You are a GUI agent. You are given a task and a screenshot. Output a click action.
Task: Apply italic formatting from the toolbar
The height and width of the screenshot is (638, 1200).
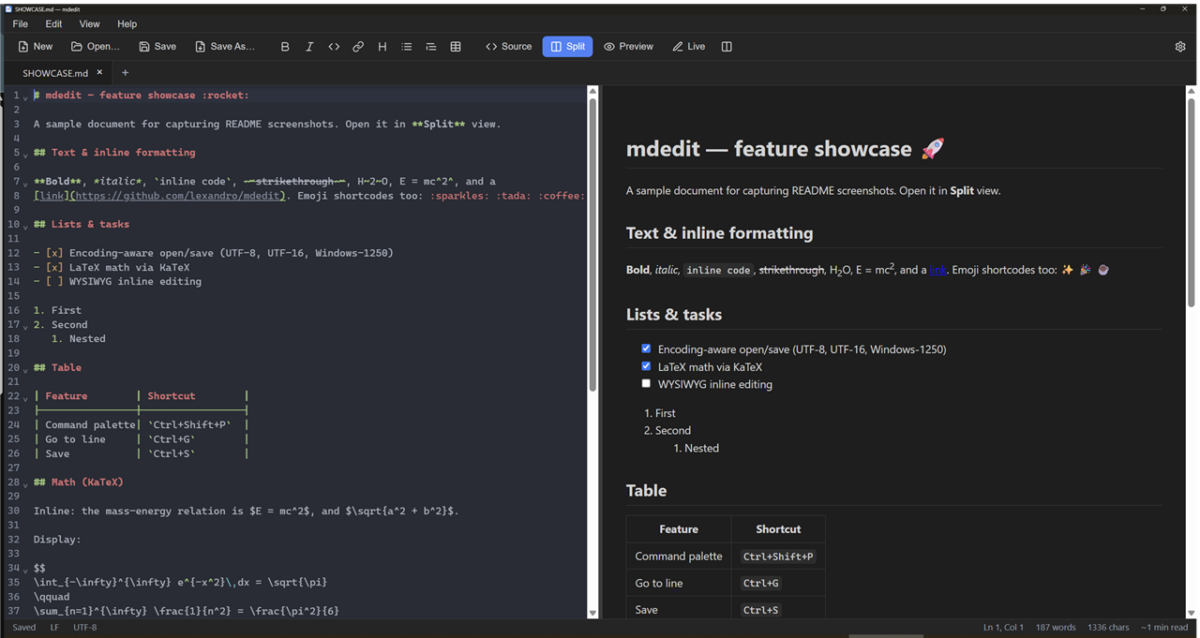(309, 47)
